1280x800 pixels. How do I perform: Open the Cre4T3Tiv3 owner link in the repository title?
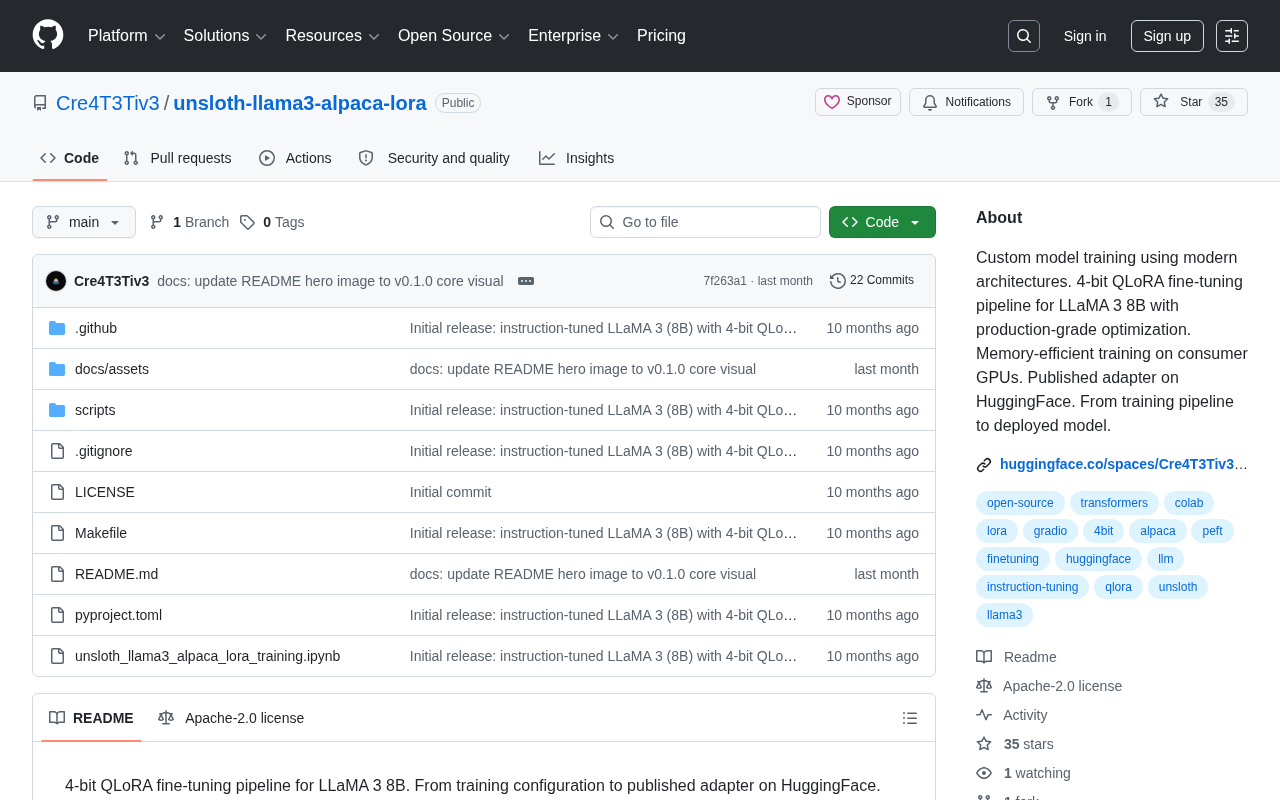click(108, 103)
